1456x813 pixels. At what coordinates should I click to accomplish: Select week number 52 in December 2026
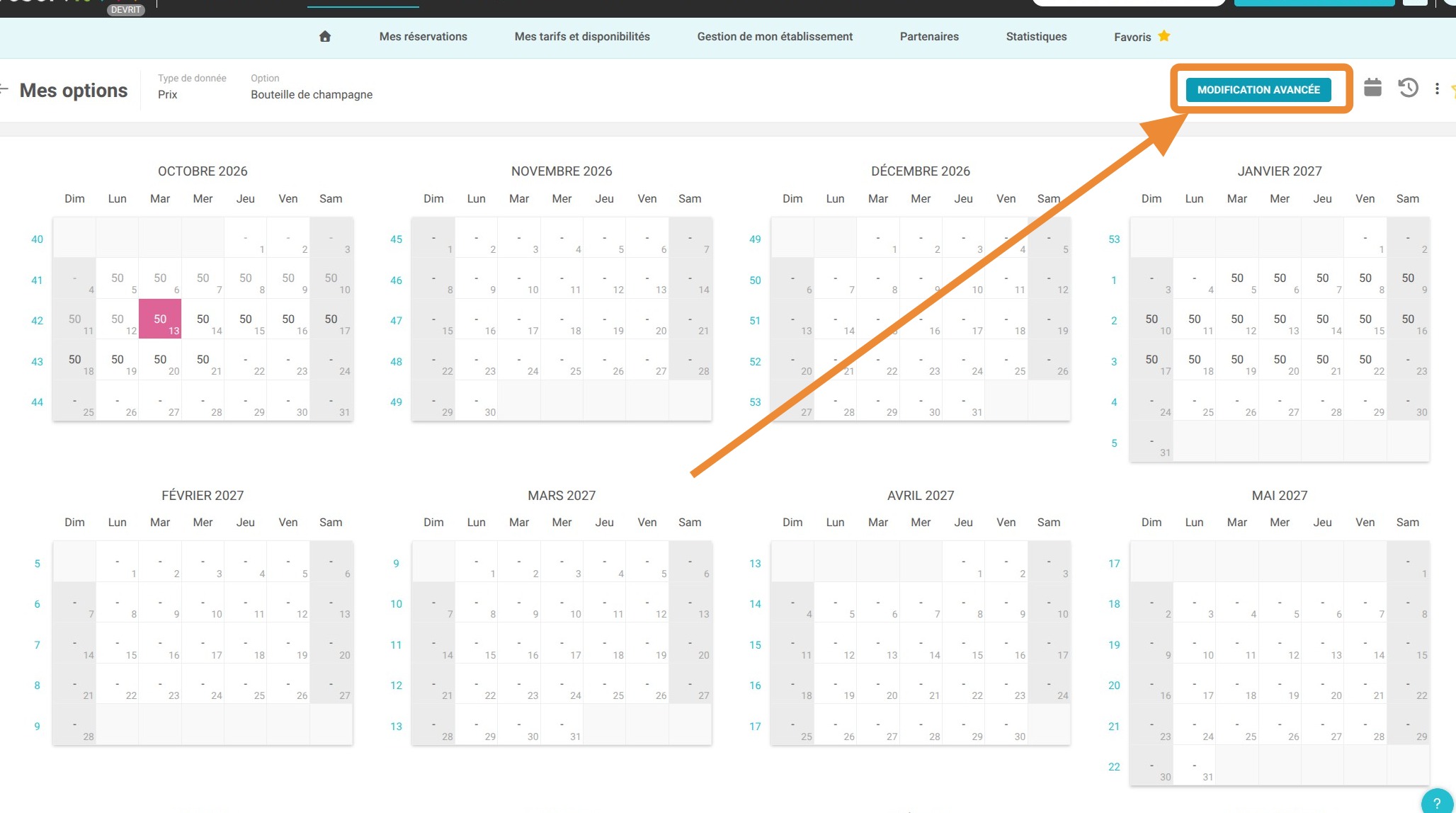click(x=755, y=362)
